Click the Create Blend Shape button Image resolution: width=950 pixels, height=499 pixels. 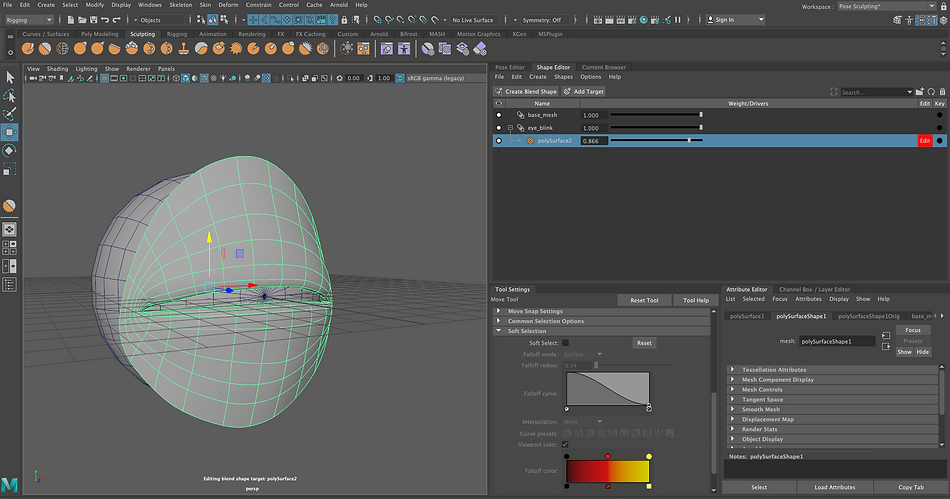525,91
